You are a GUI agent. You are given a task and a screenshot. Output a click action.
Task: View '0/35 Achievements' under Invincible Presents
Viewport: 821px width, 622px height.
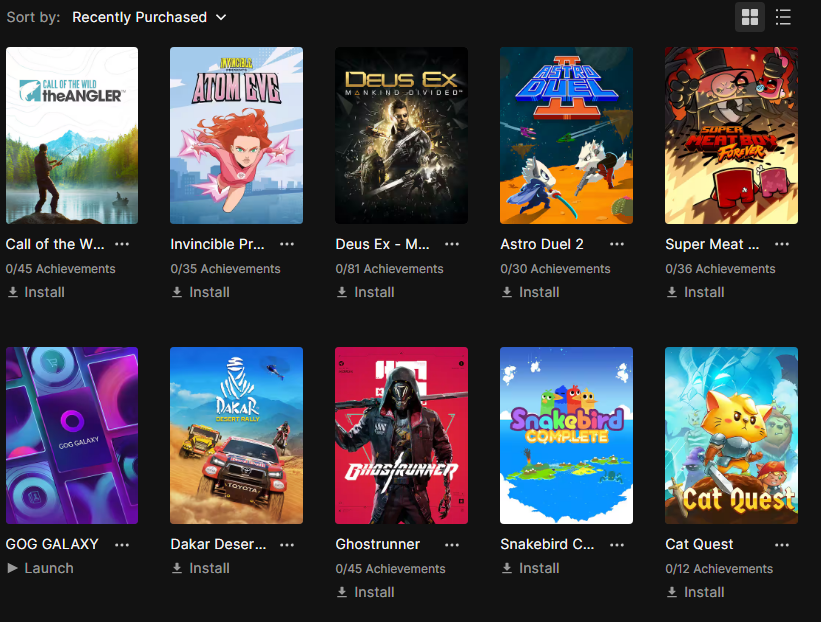pos(226,269)
